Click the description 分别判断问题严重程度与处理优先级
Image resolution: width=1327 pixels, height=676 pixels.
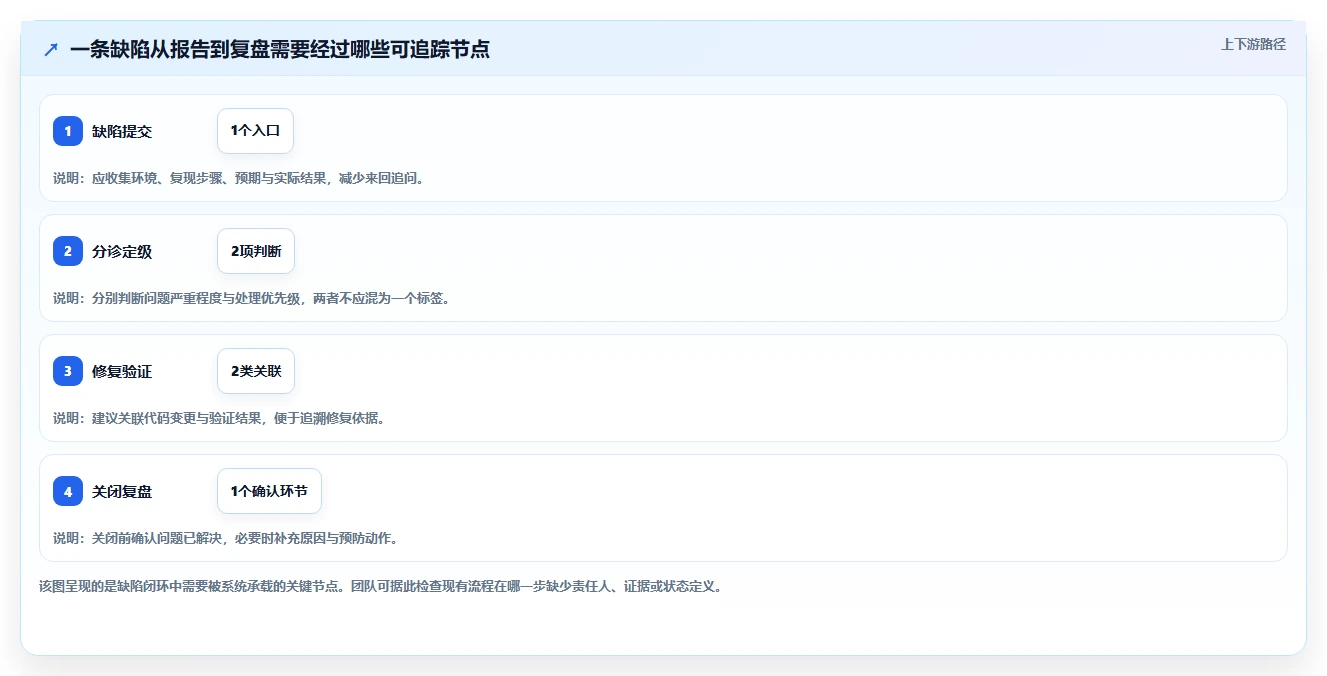pyautogui.click(x=251, y=298)
